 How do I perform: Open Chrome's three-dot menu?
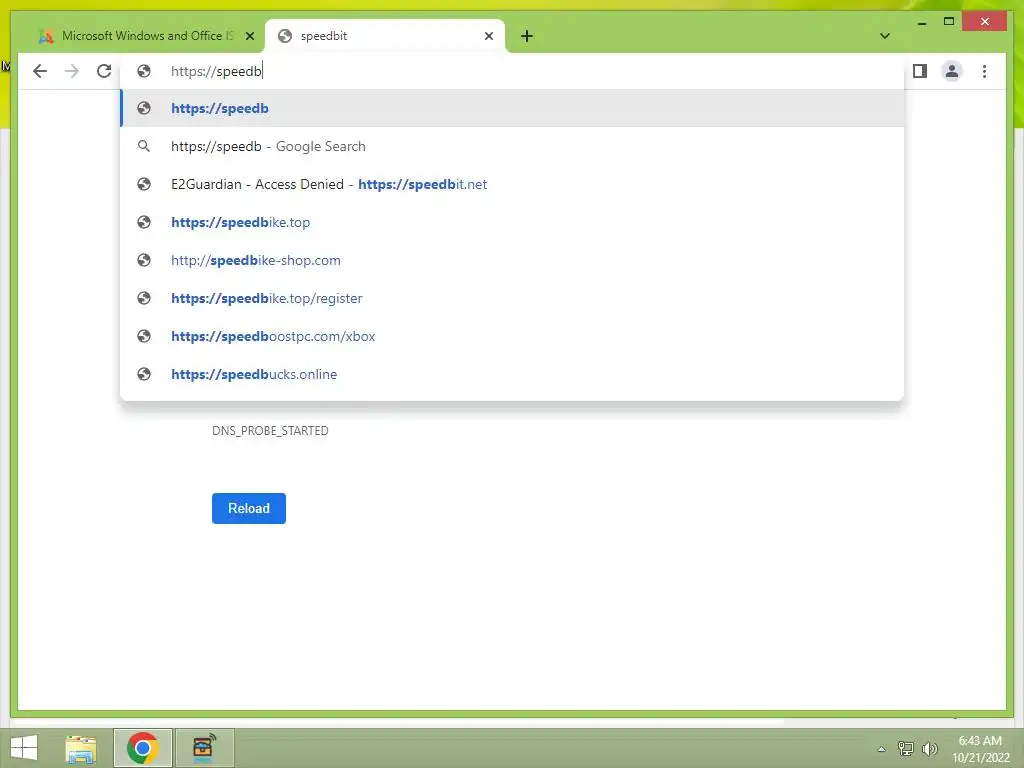(984, 71)
